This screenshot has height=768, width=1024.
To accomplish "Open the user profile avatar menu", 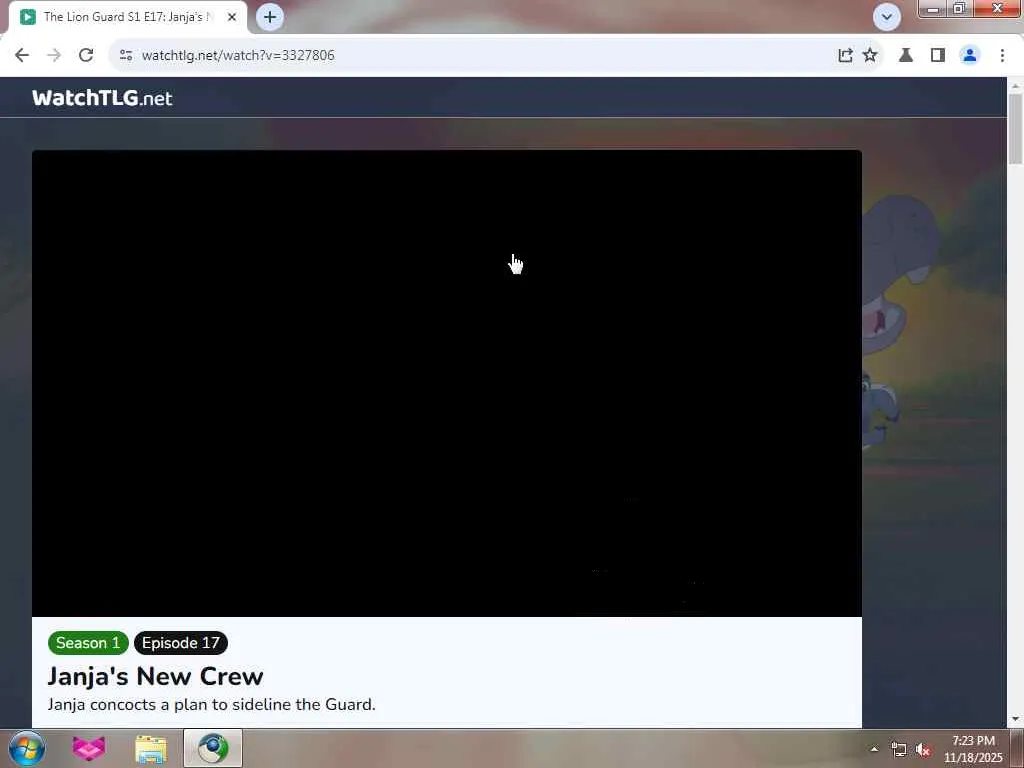I will (970, 56).
